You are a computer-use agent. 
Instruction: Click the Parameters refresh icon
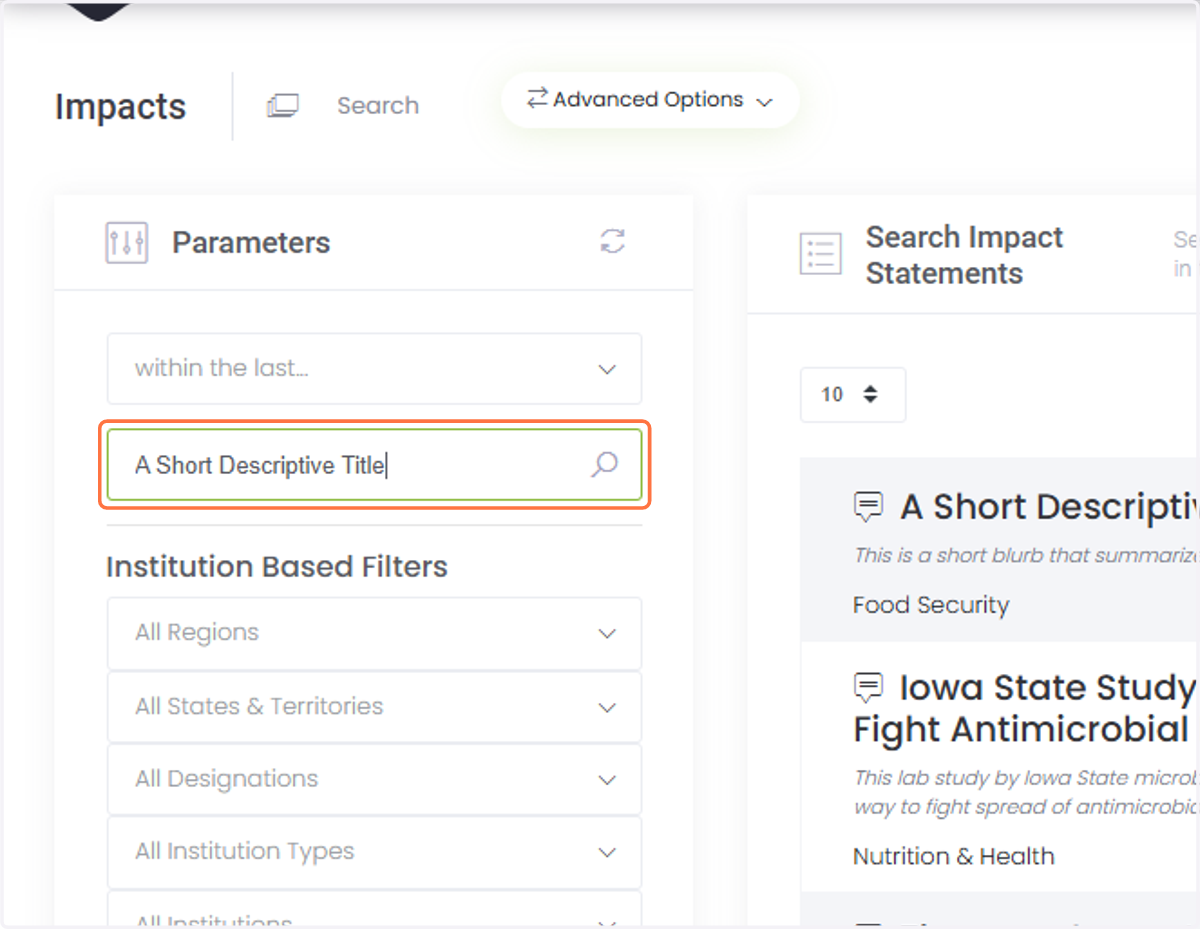pos(612,241)
